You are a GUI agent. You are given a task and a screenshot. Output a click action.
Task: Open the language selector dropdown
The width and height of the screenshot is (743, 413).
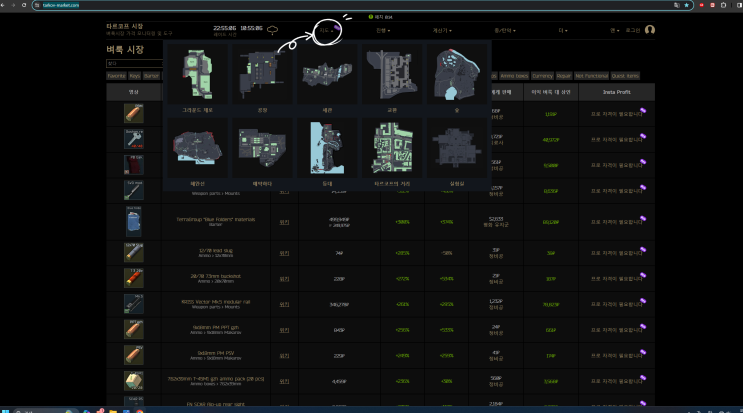coord(614,30)
